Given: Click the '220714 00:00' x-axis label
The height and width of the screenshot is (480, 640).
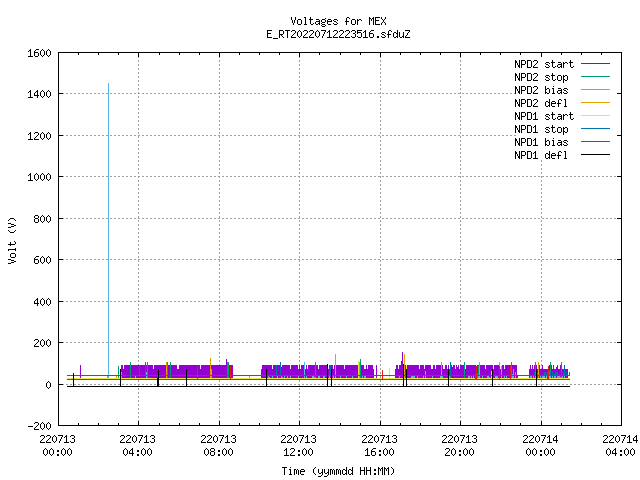Looking at the screenshot, I should click(540, 445).
